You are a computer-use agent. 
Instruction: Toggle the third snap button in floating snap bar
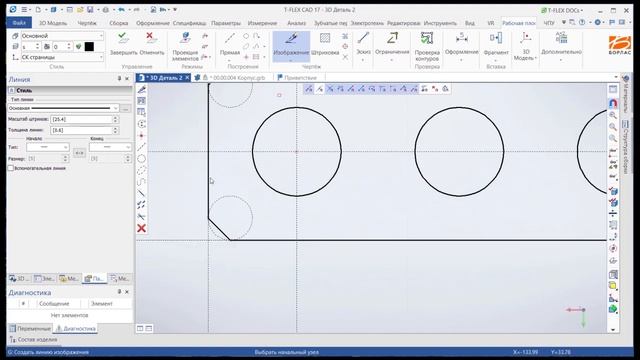pyautogui.click(x=330, y=89)
